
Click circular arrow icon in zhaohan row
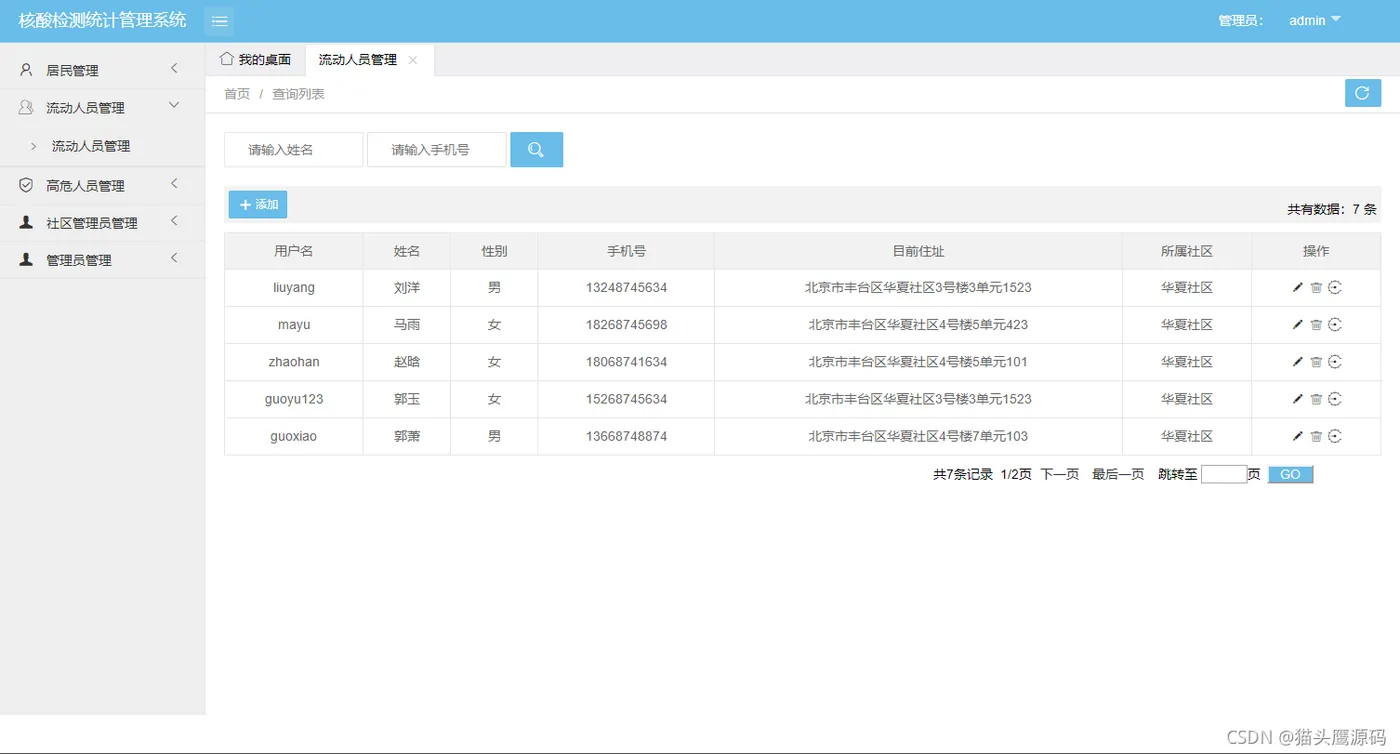pos(1335,362)
